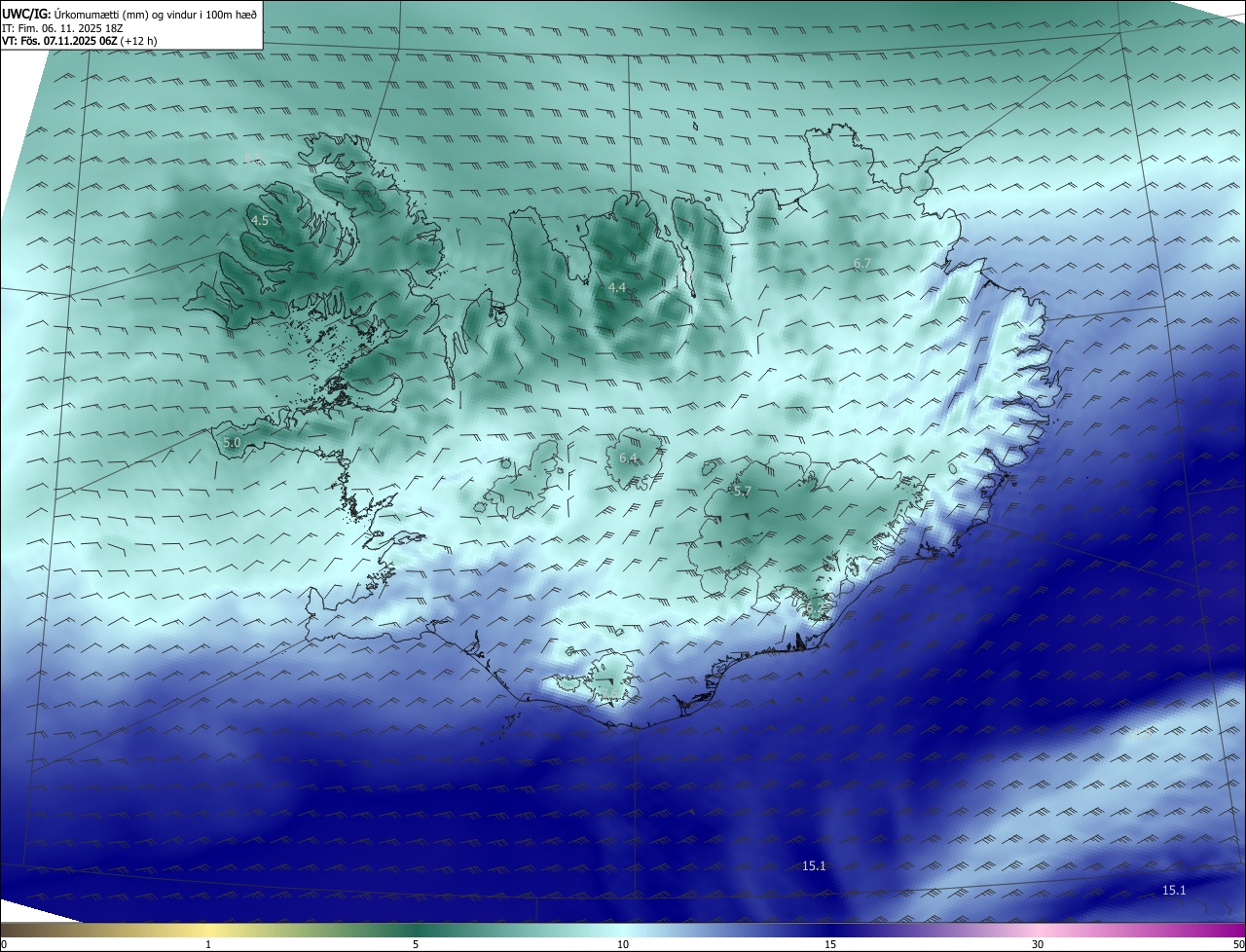
Task: Click the 15 tick label on the color scale
Action: point(830,944)
